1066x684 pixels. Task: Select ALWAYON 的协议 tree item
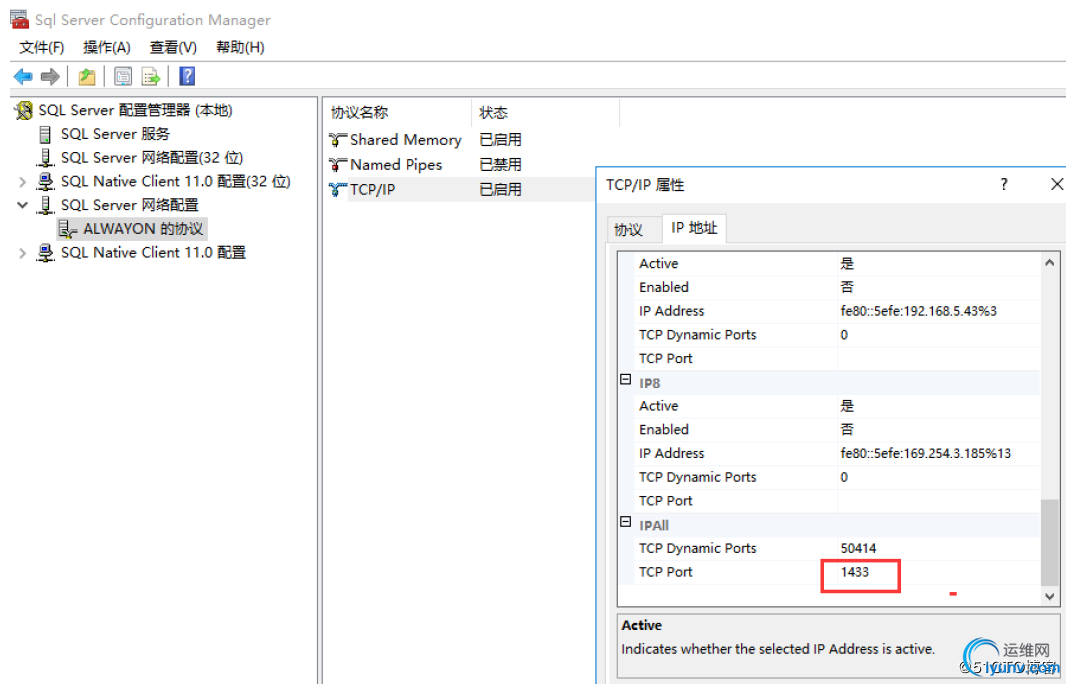pyautogui.click(x=143, y=229)
